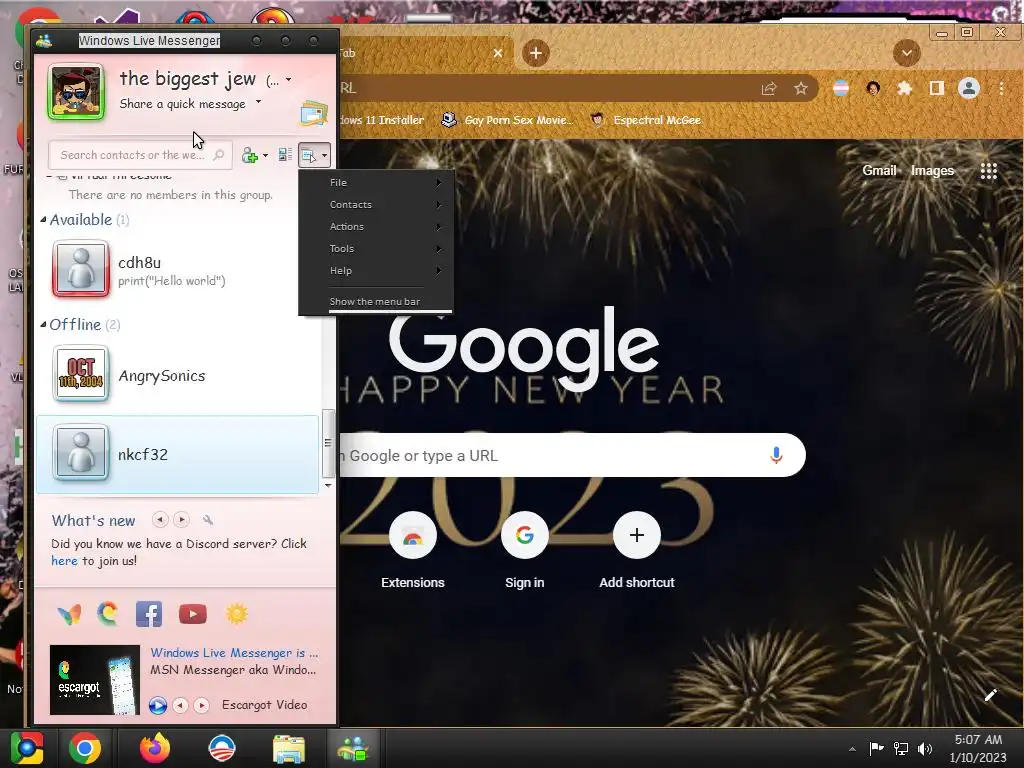This screenshot has width=1024, height=768.
Task: Collapse the Offline contacts group
Action: [43, 325]
